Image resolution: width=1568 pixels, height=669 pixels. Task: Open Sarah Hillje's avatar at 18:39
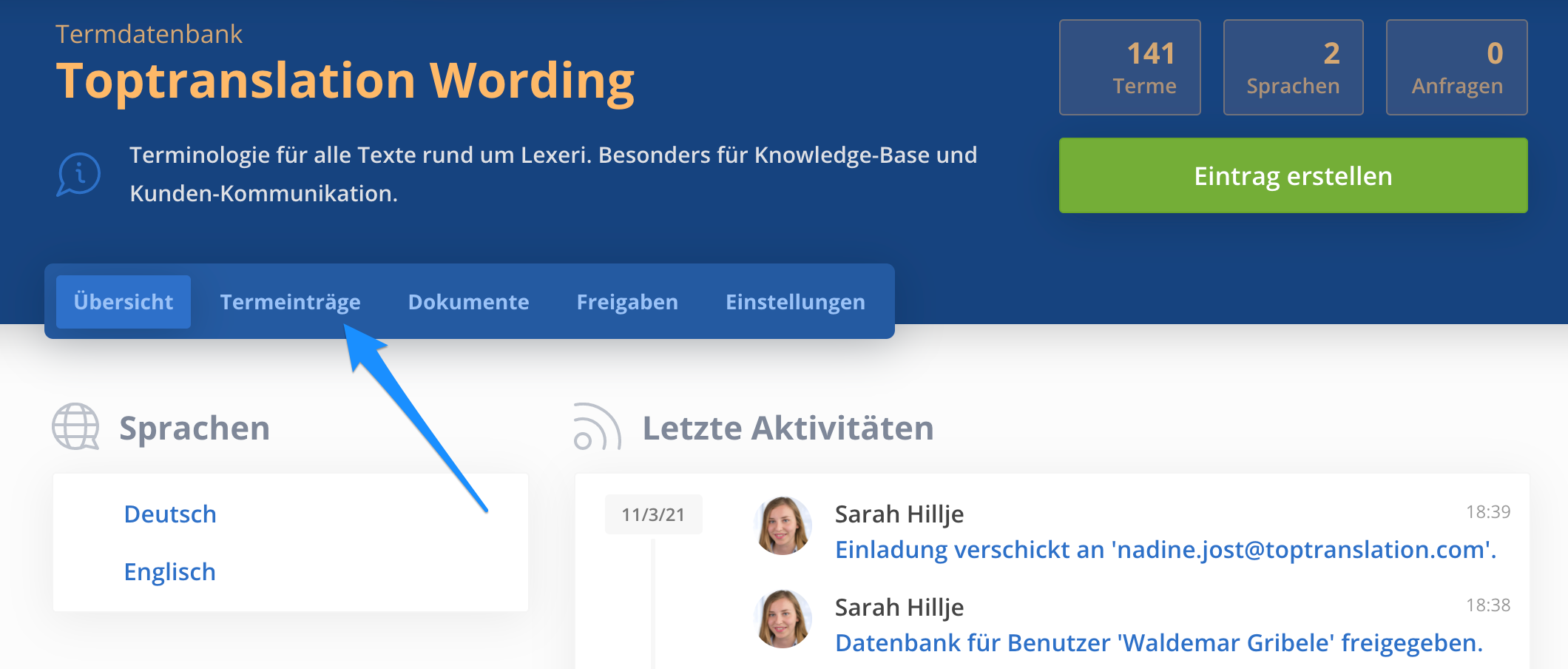coord(783,526)
